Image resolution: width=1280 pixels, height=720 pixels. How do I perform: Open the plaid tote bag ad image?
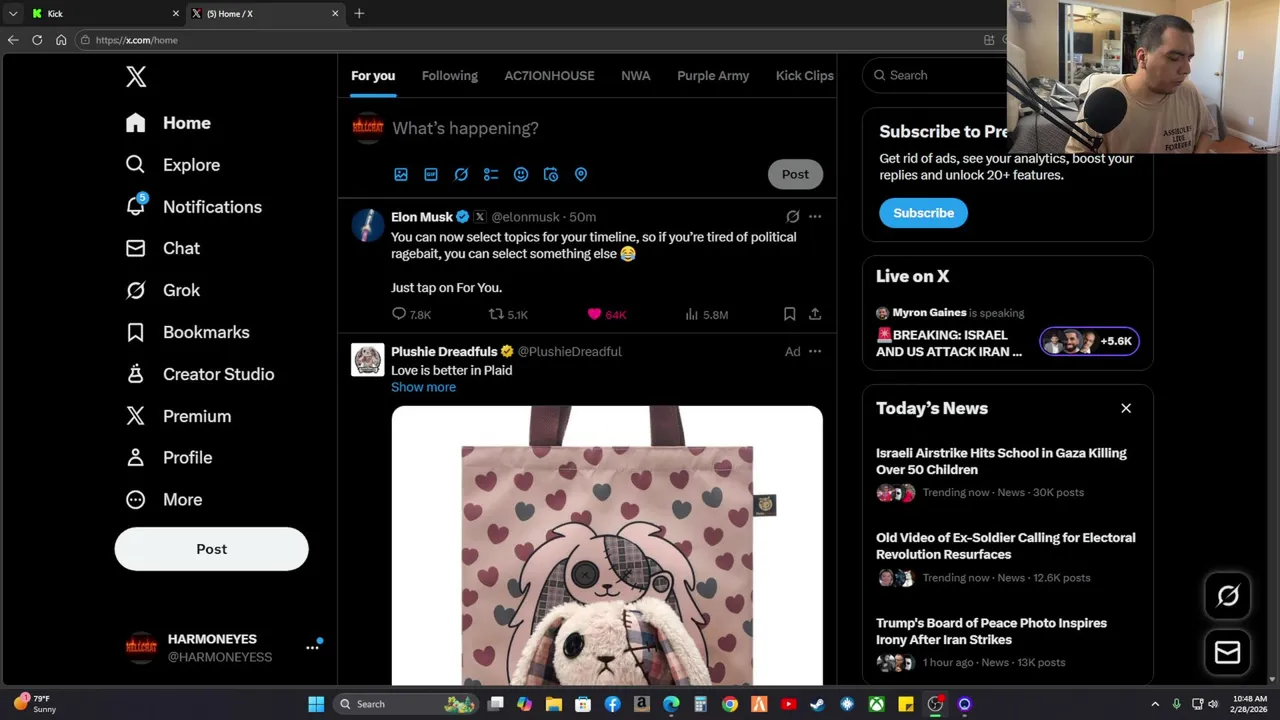[607, 545]
